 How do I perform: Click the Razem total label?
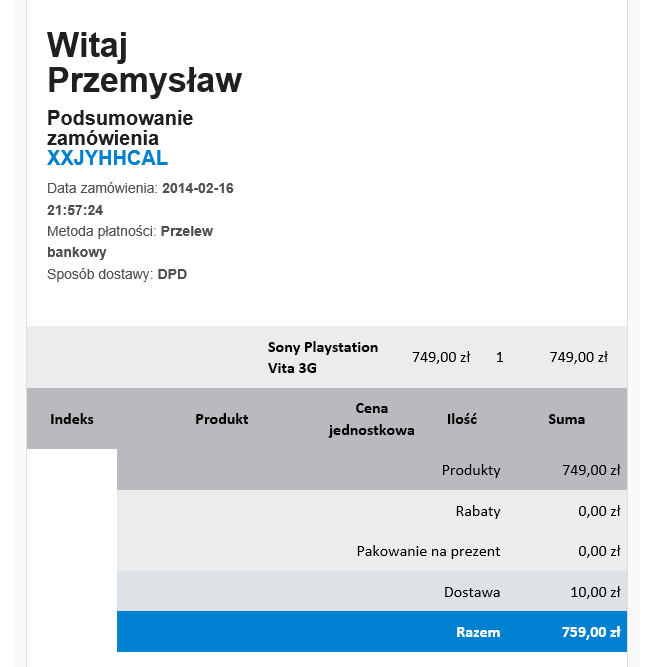pyautogui.click(x=478, y=632)
